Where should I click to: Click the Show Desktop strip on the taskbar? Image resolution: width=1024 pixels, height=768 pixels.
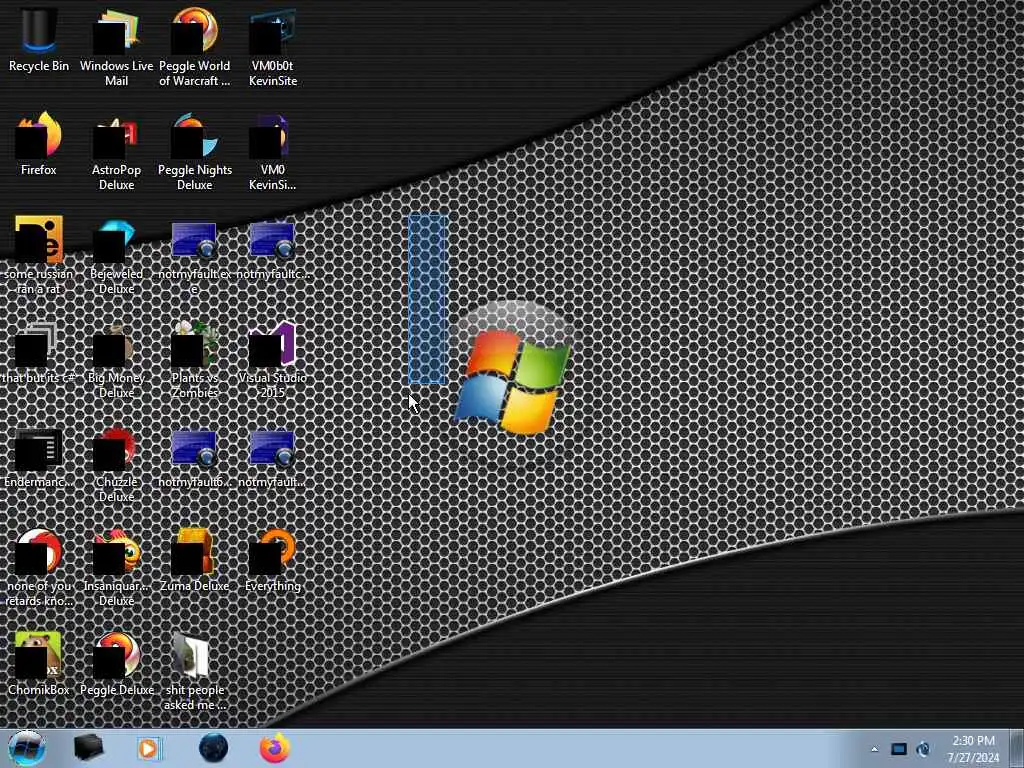[1017, 748]
